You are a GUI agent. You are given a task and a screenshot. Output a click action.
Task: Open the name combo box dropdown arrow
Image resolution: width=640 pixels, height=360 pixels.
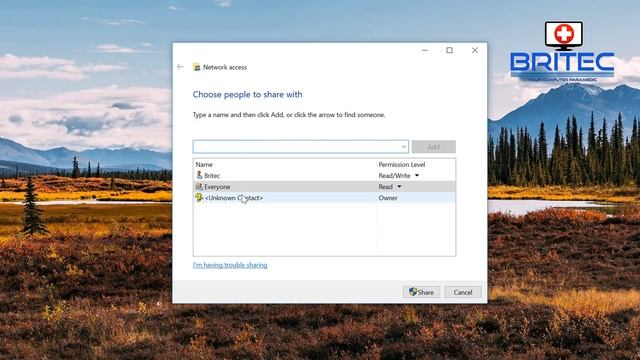pyautogui.click(x=404, y=147)
